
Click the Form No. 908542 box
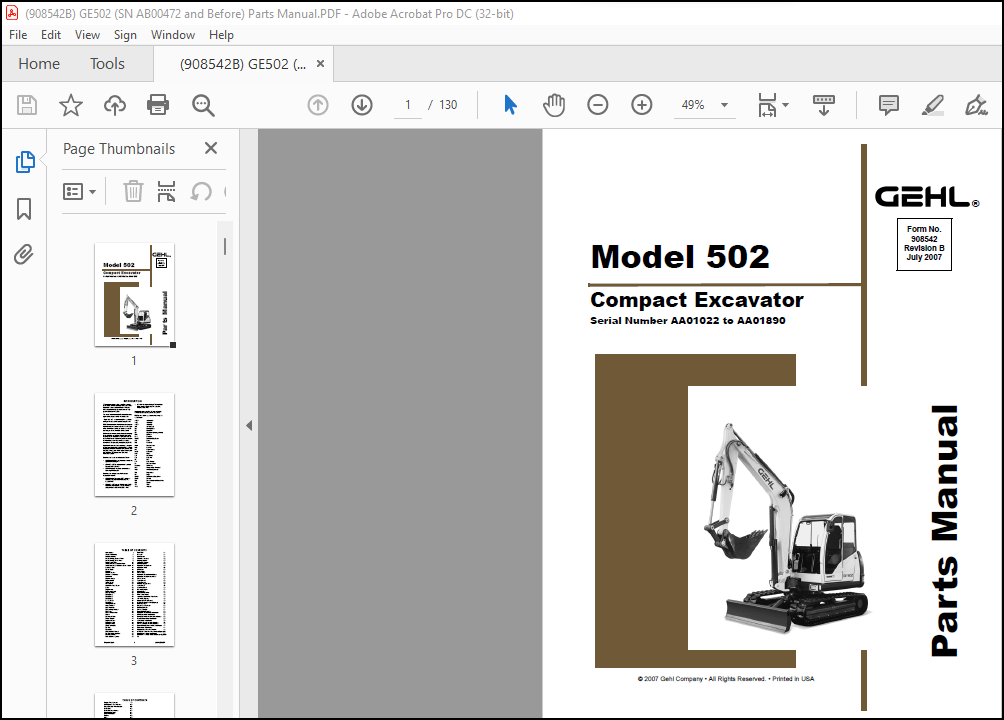click(x=924, y=244)
